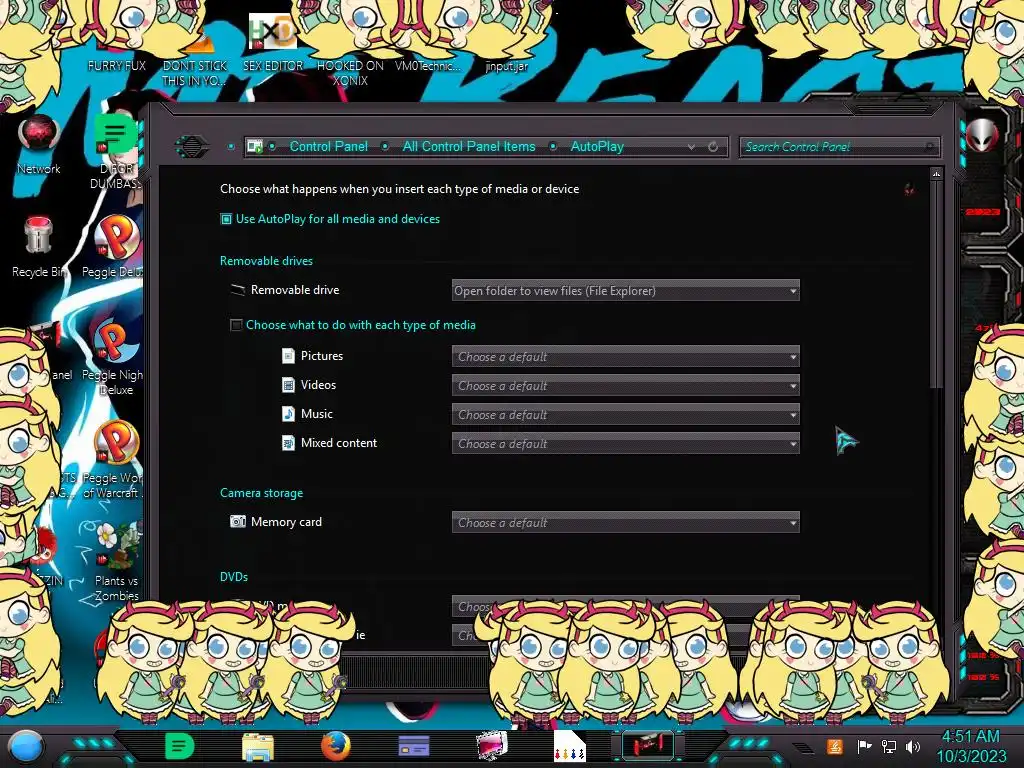
Task: Expand the address bar history chevron
Action: point(691,147)
